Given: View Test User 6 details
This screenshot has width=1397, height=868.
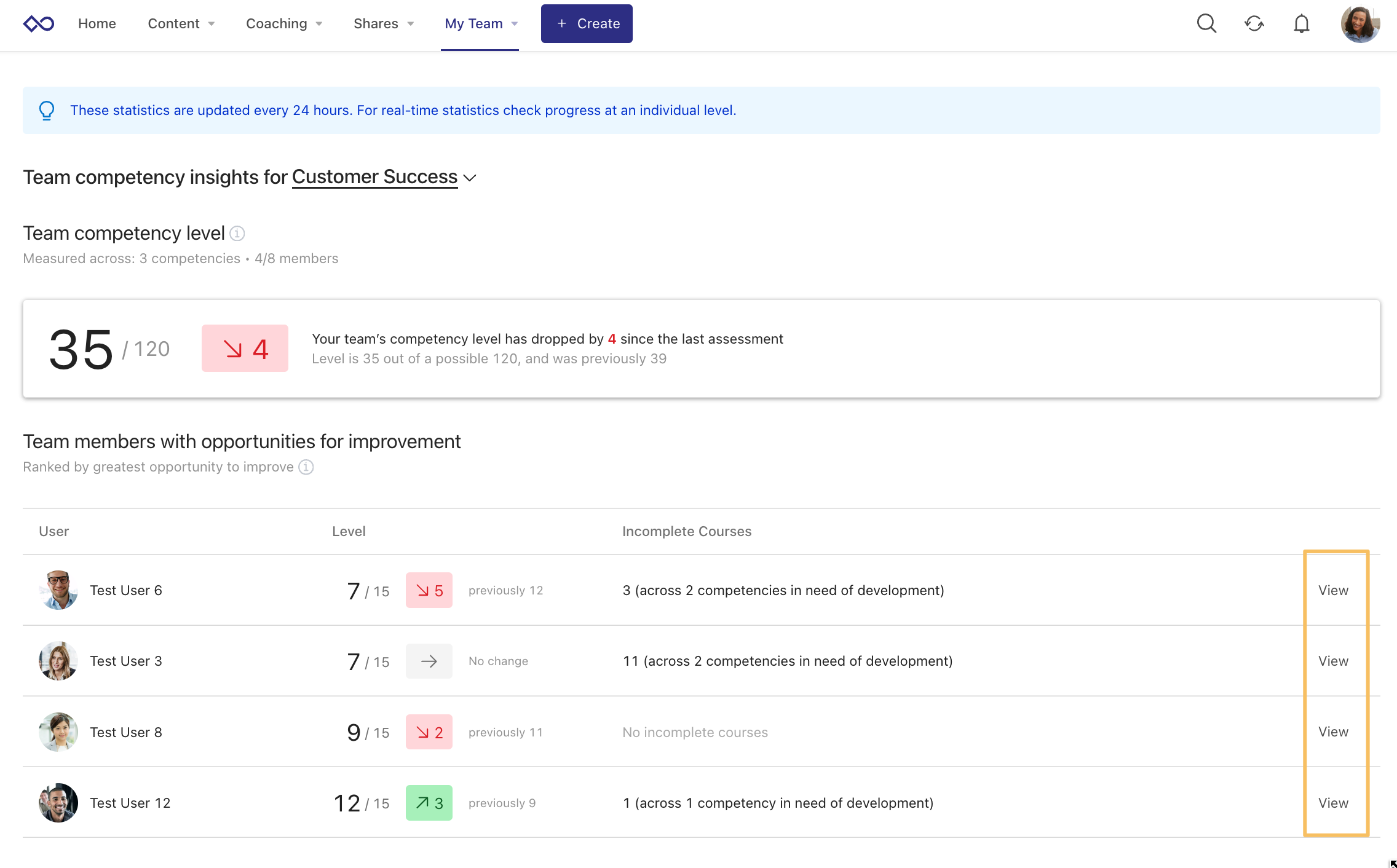Looking at the screenshot, I should coord(1333,590).
